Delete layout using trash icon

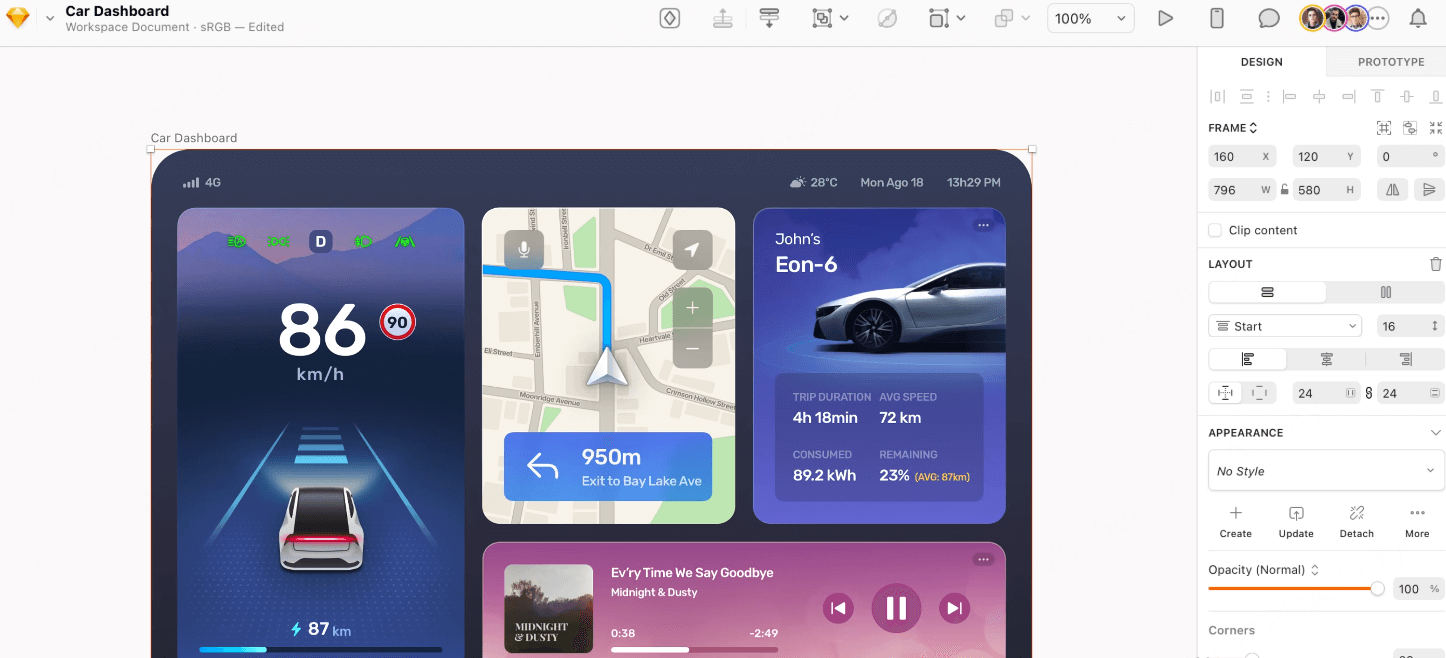pos(1436,264)
